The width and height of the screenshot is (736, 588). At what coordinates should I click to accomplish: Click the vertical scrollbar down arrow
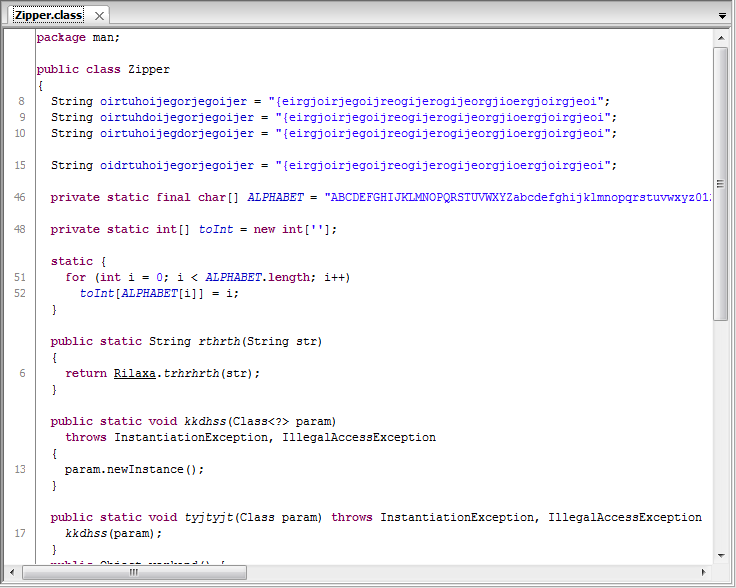point(720,555)
